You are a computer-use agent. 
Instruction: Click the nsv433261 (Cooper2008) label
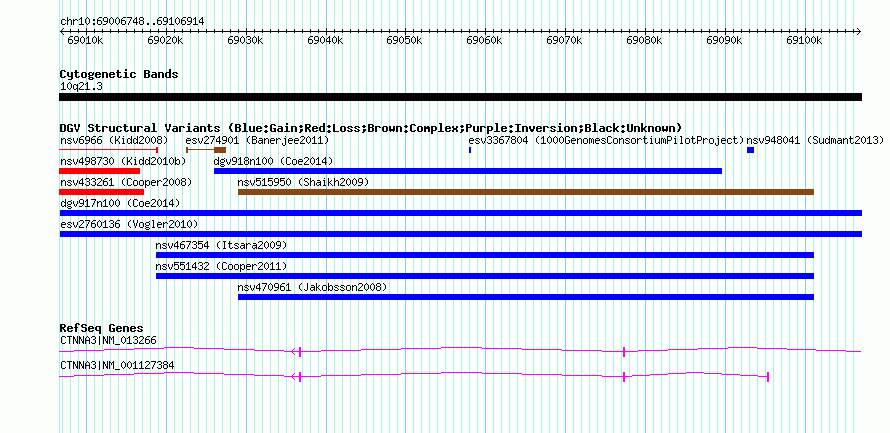[x=126, y=183]
